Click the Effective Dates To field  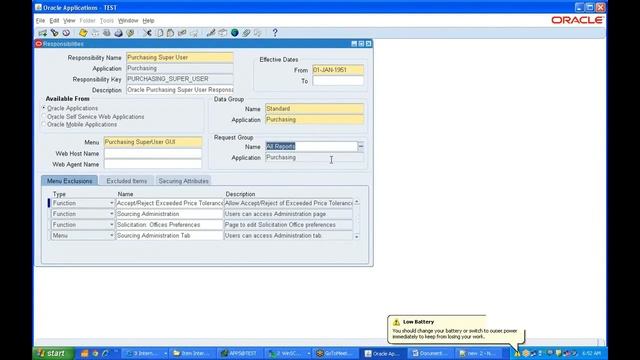pyautogui.click(x=338, y=81)
